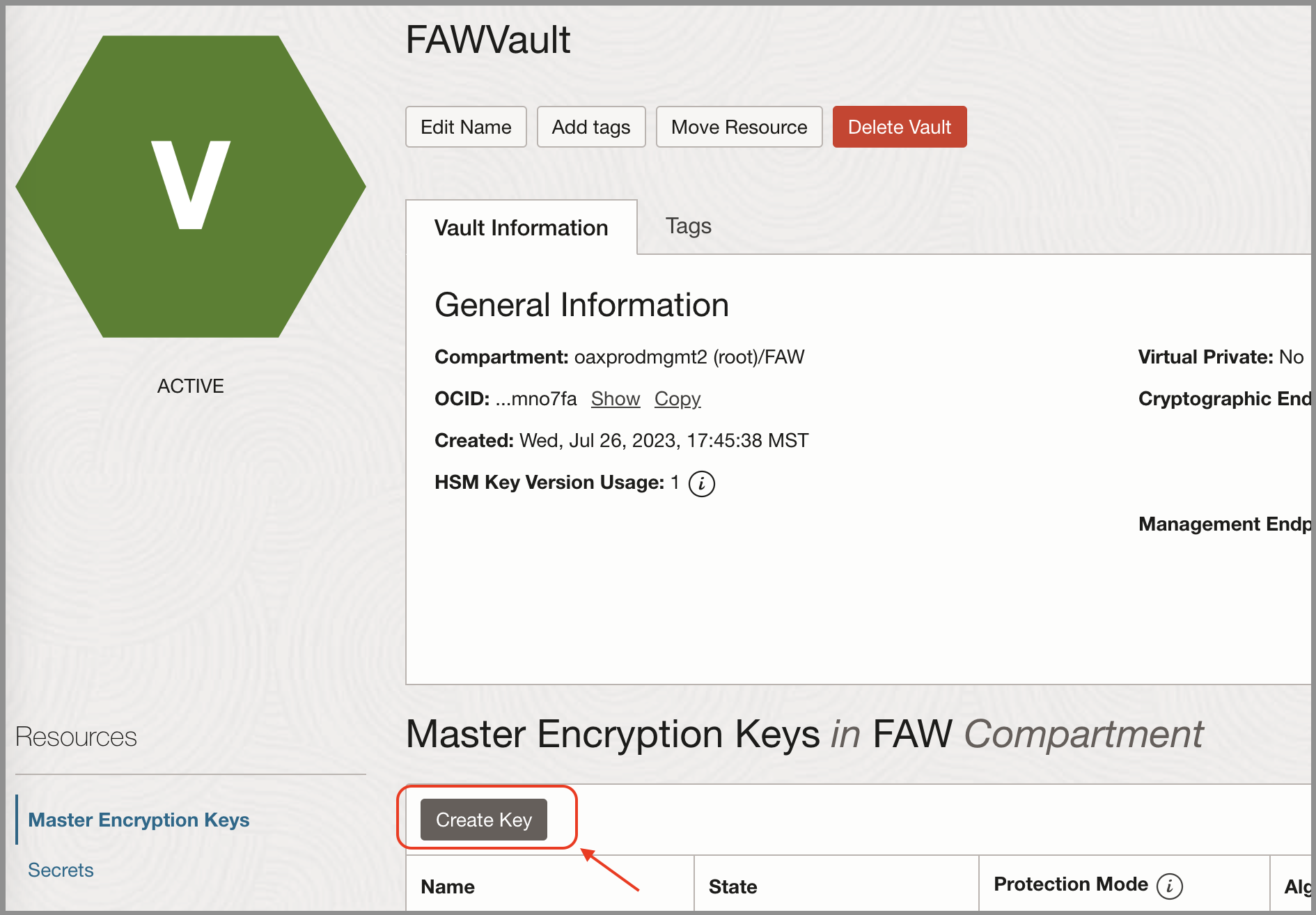Image resolution: width=1316 pixels, height=915 pixels.
Task: Open Master Encryption Keys in the Resources sidebar
Action: [139, 820]
